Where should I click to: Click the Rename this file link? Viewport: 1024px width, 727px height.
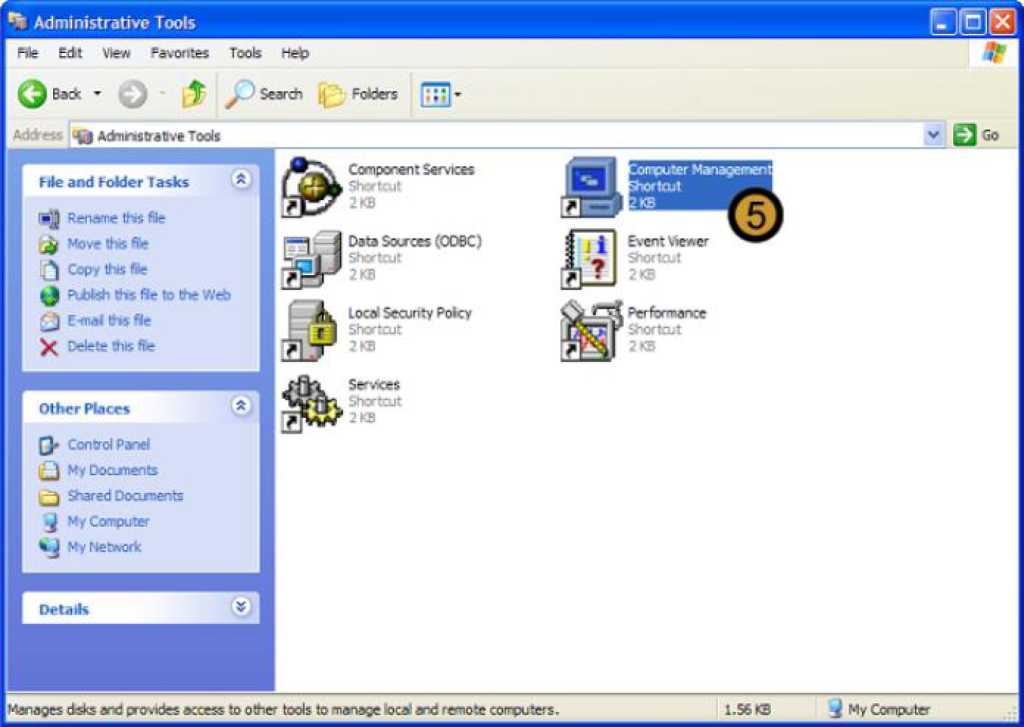[116, 218]
